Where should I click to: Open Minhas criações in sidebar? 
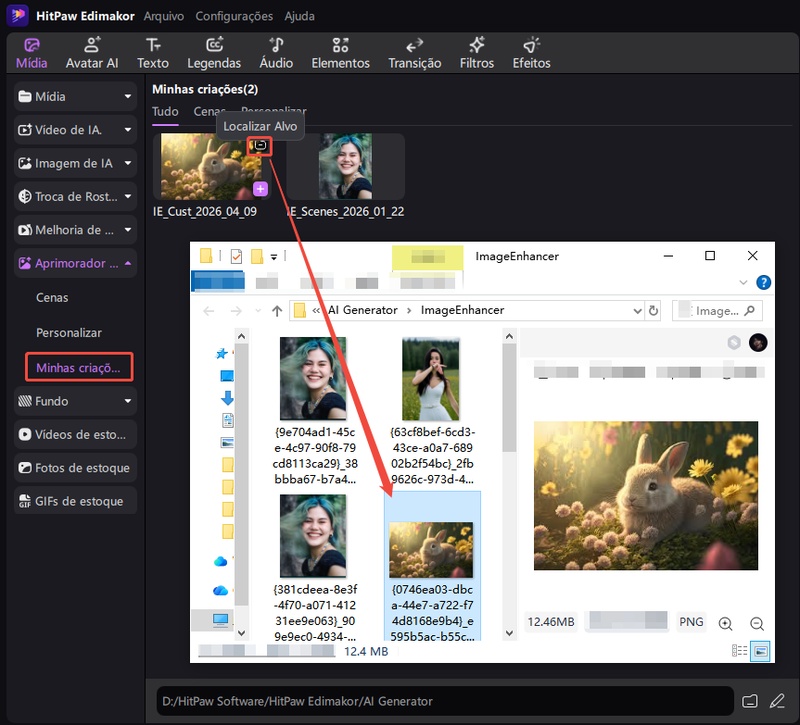click(x=78, y=367)
